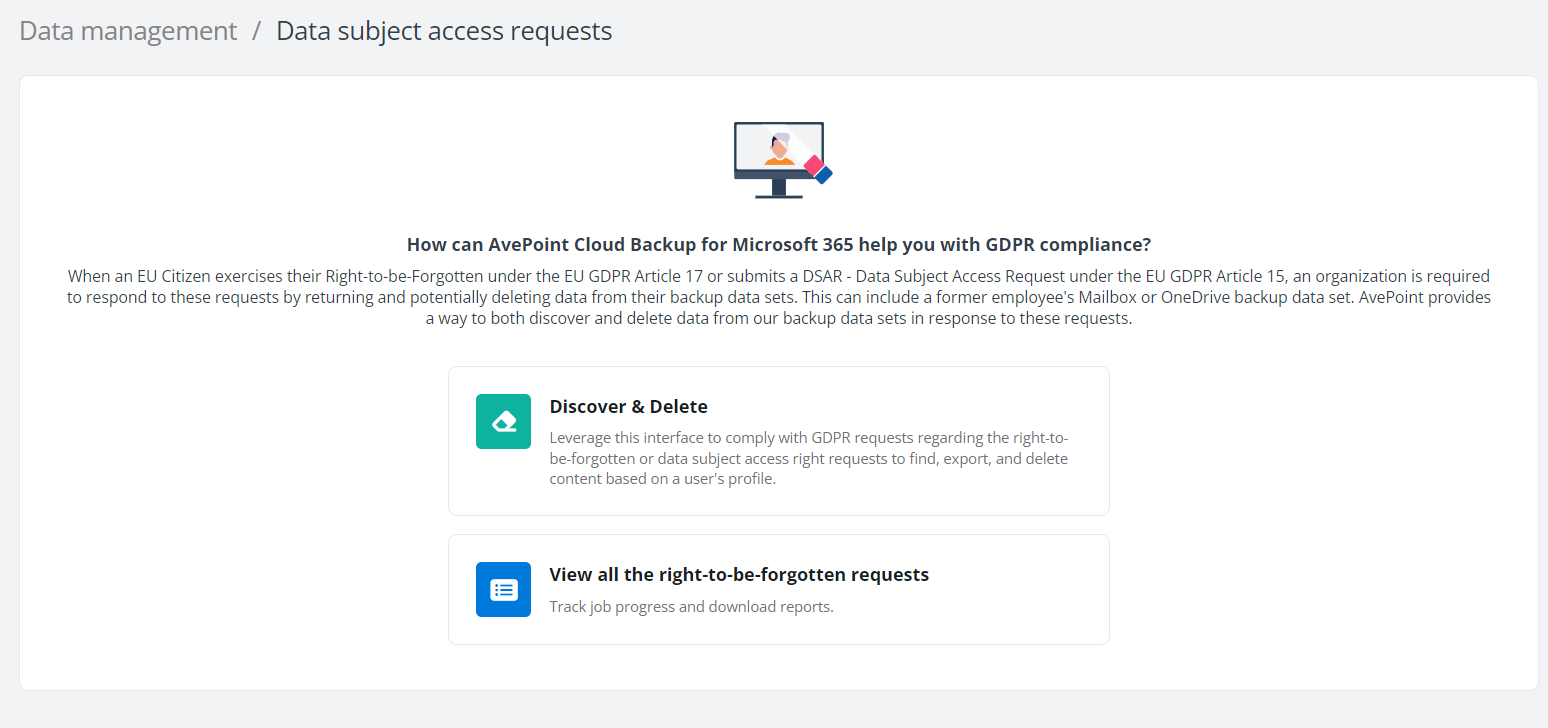Select the Discover & Delete card title
The width and height of the screenshot is (1548, 728).
click(x=628, y=406)
